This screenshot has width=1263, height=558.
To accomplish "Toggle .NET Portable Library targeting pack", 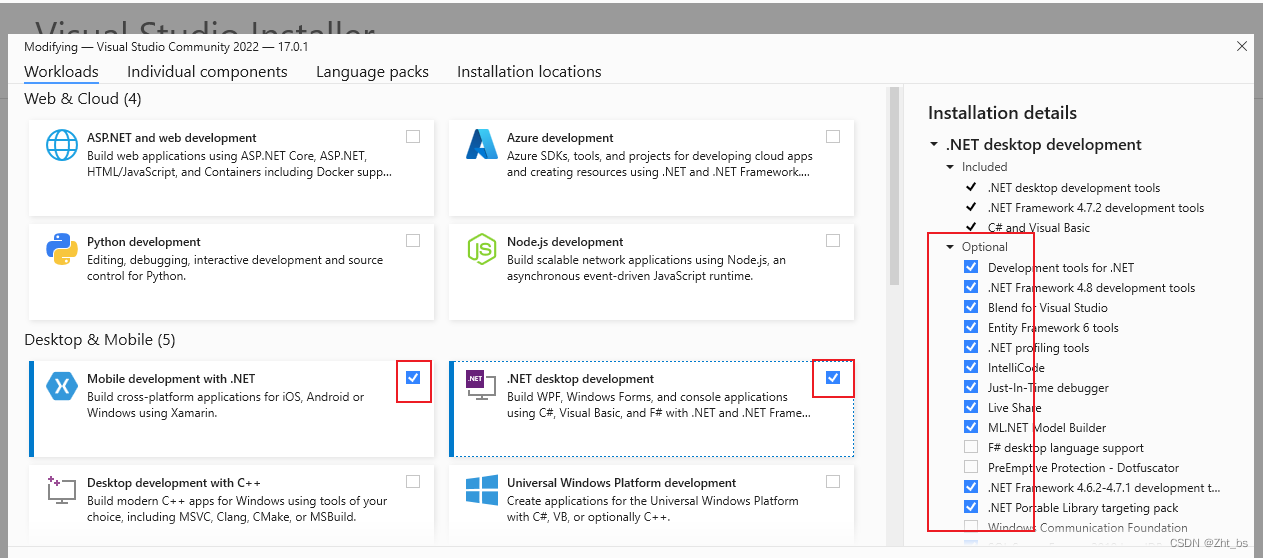I will point(971,507).
